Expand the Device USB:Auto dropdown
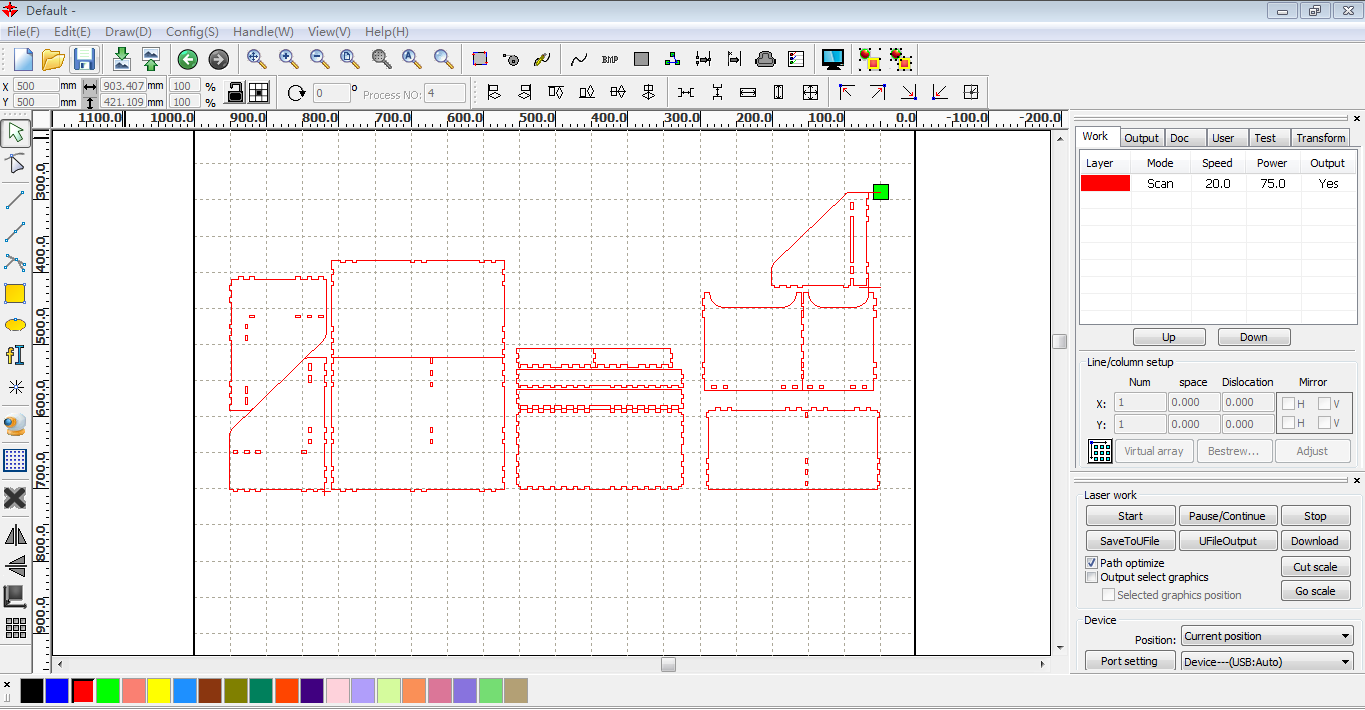The height and width of the screenshot is (710, 1365). coord(1266,661)
